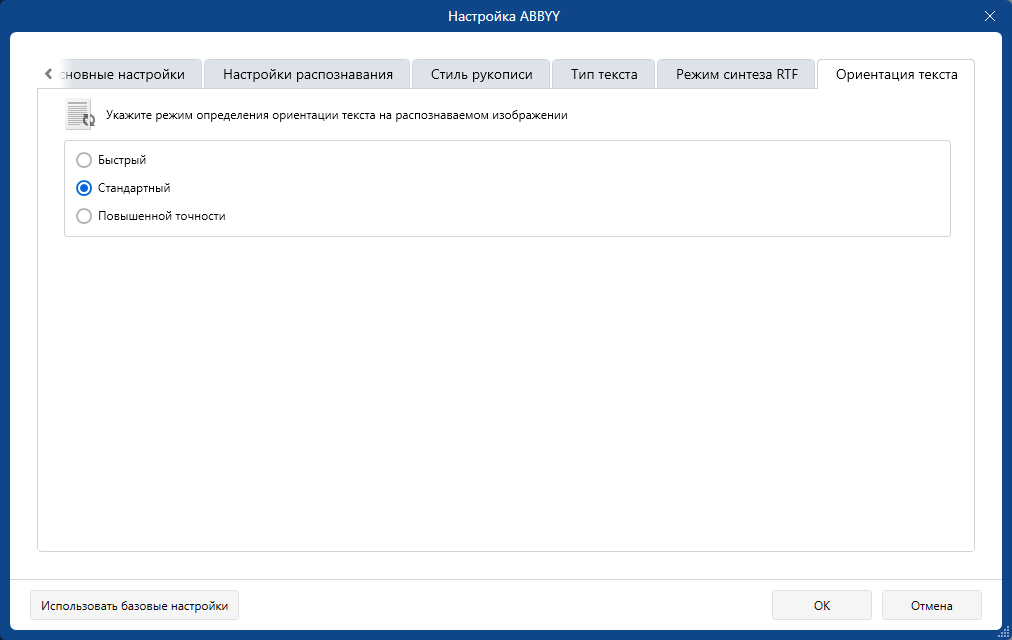Switch to the Настройки распознавания tab

point(307,74)
